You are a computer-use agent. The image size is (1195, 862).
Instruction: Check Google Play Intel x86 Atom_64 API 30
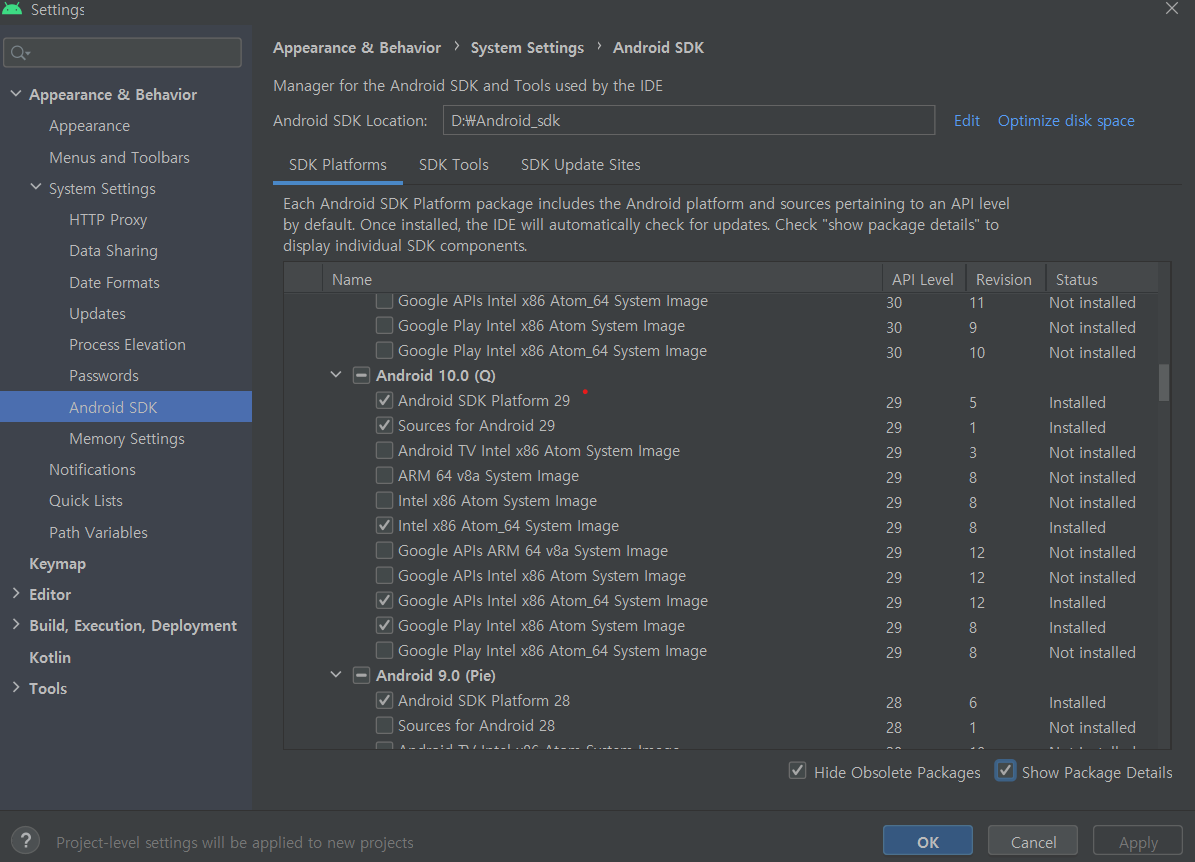(385, 350)
